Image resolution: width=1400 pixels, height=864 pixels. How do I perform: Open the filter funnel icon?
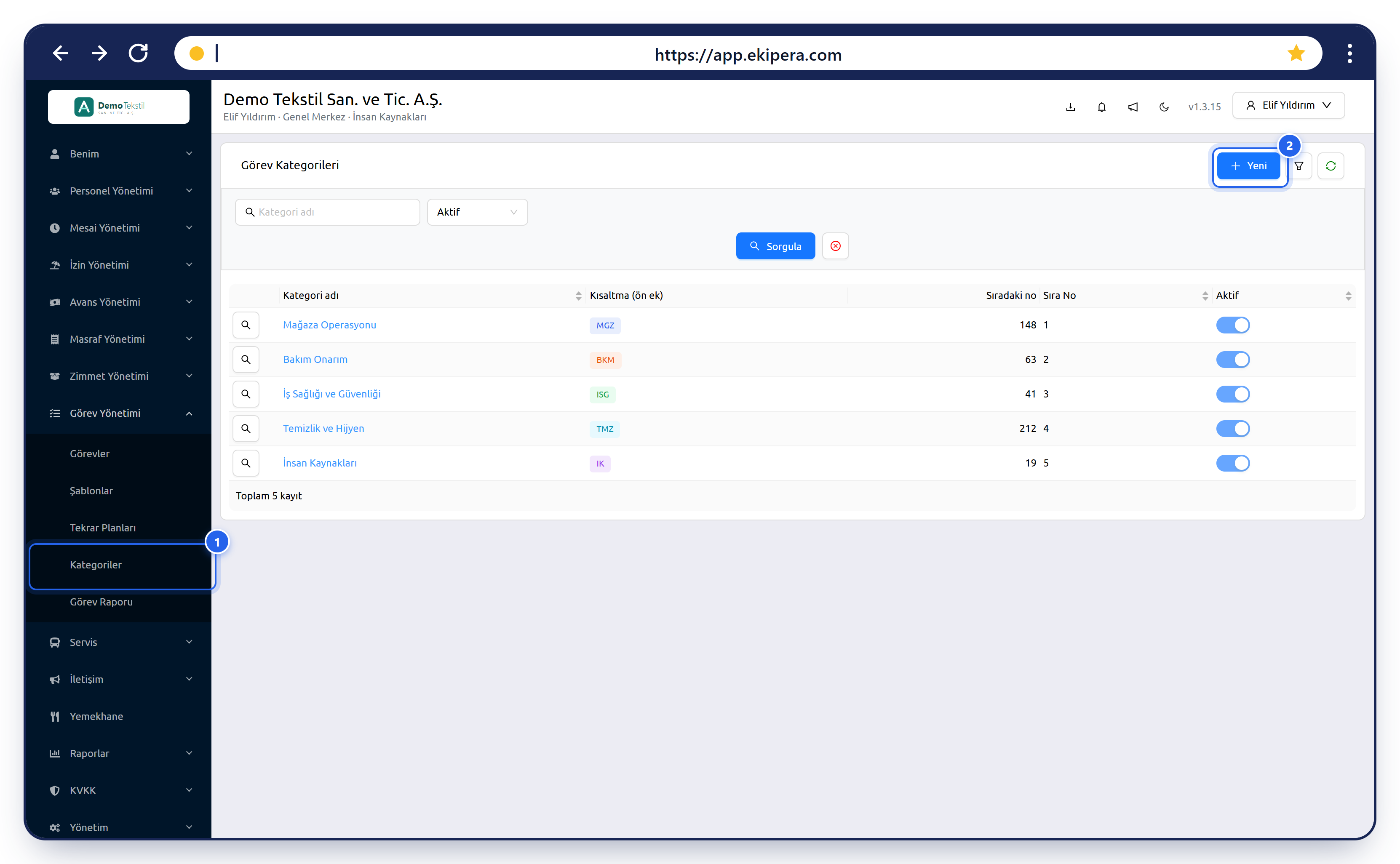click(1299, 166)
